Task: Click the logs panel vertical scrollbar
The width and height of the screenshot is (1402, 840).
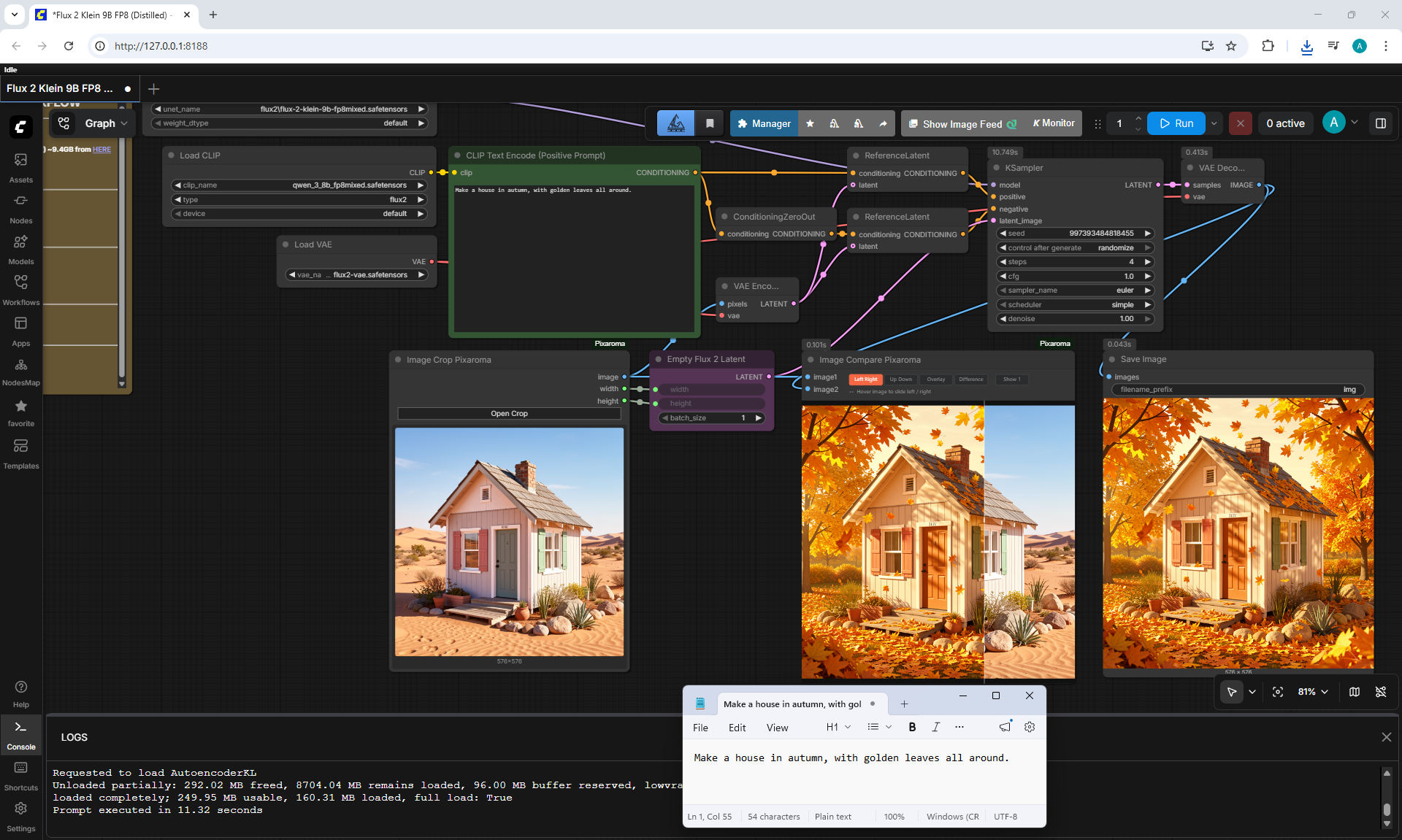Action: click(1387, 798)
